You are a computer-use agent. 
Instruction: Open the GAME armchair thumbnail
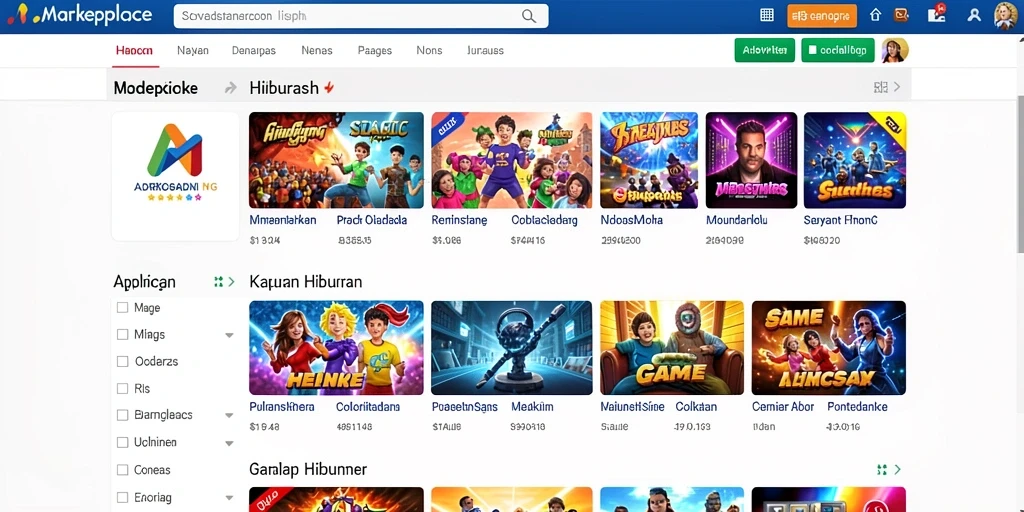(x=672, y=348)
